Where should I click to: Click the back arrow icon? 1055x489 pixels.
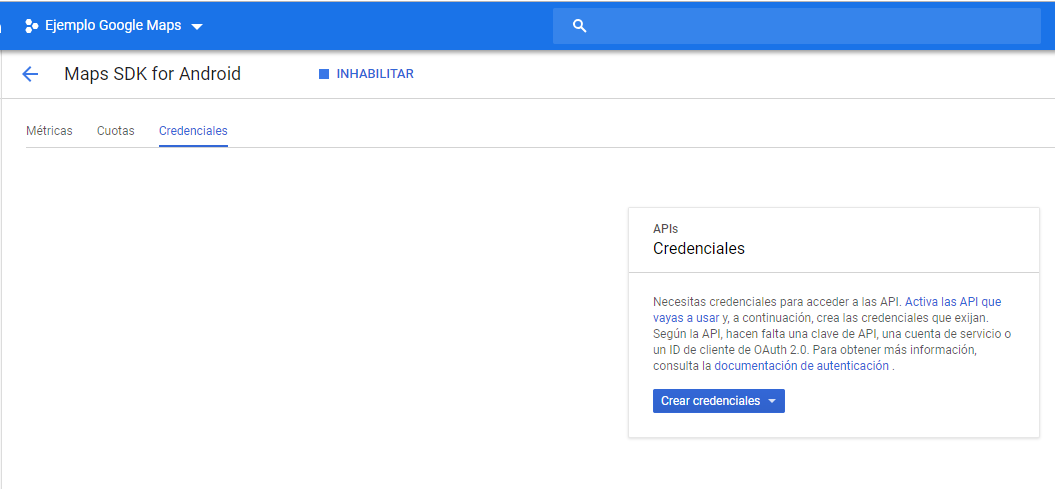30,74
